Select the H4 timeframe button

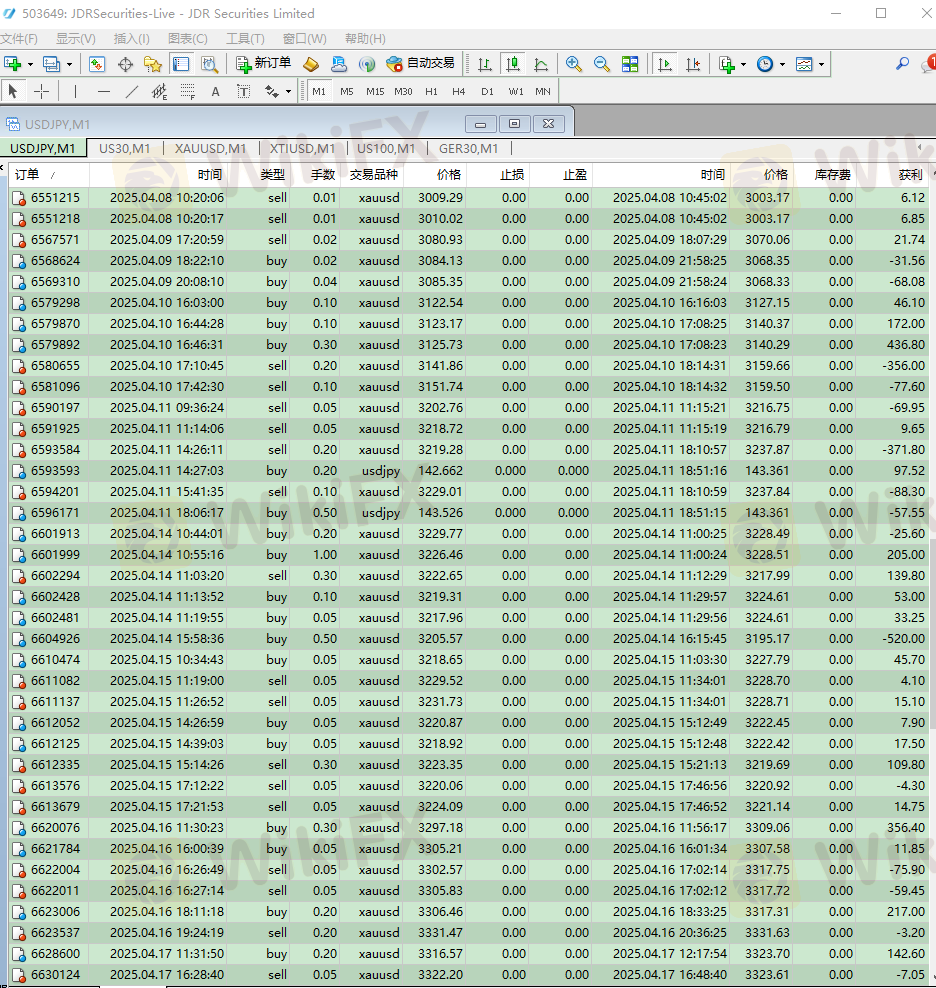pyautogui.click(x=458, y=91)
